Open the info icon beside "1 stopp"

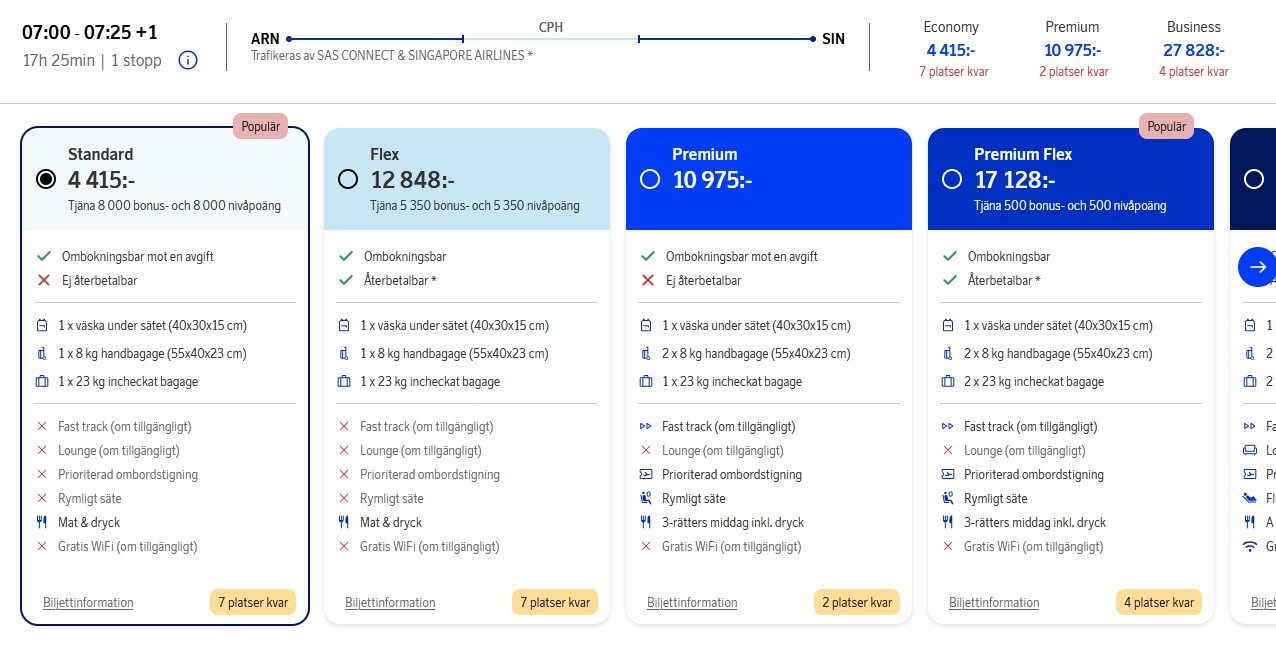pos(188,60)
